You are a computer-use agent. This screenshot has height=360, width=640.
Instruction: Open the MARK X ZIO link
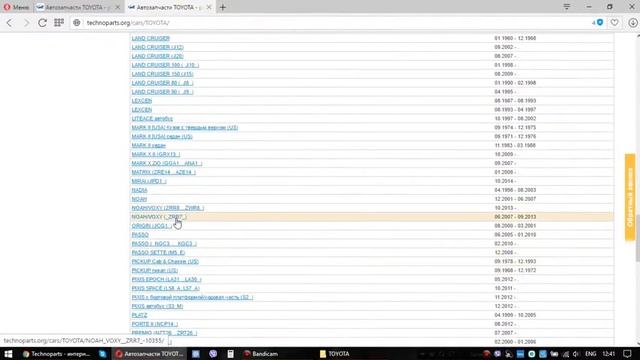click(167, 164)
